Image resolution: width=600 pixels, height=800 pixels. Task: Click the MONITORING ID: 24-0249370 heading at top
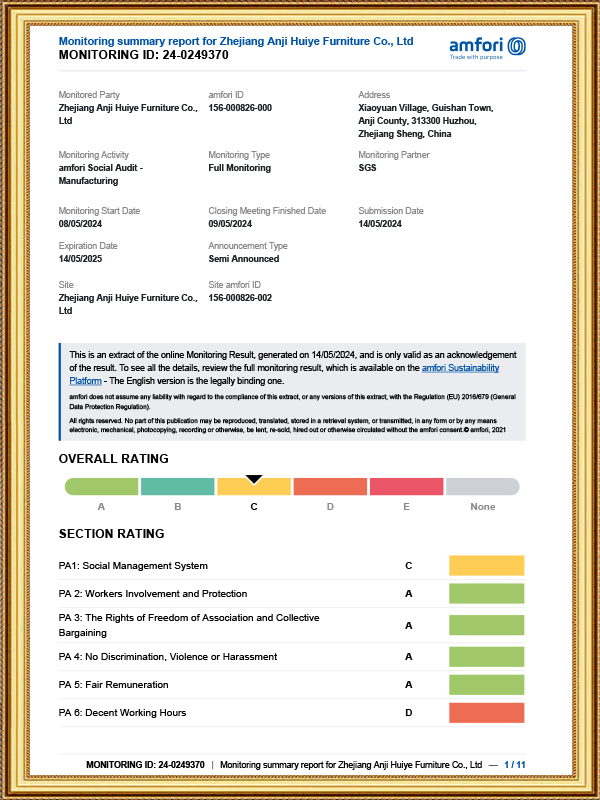click(x=144, y=56)
